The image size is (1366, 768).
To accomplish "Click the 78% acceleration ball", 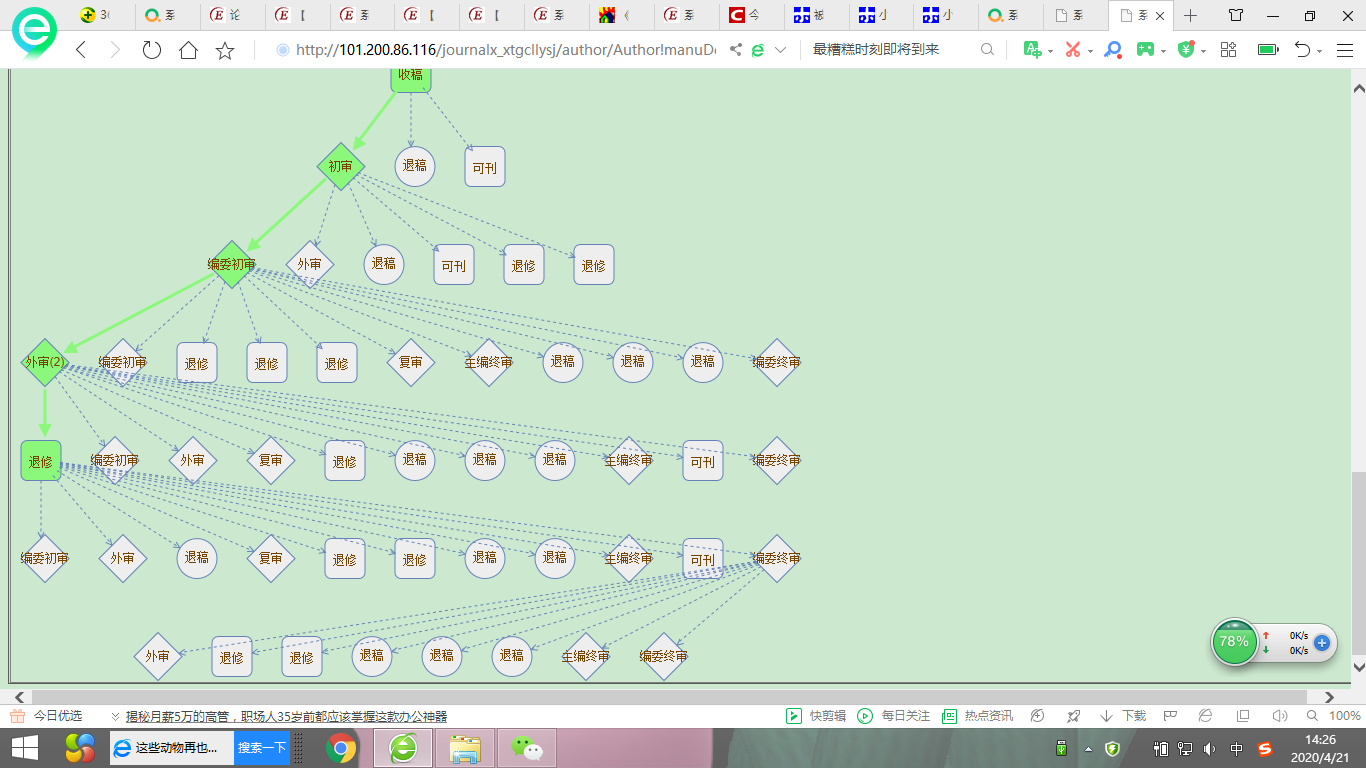I will point(1234,642).
